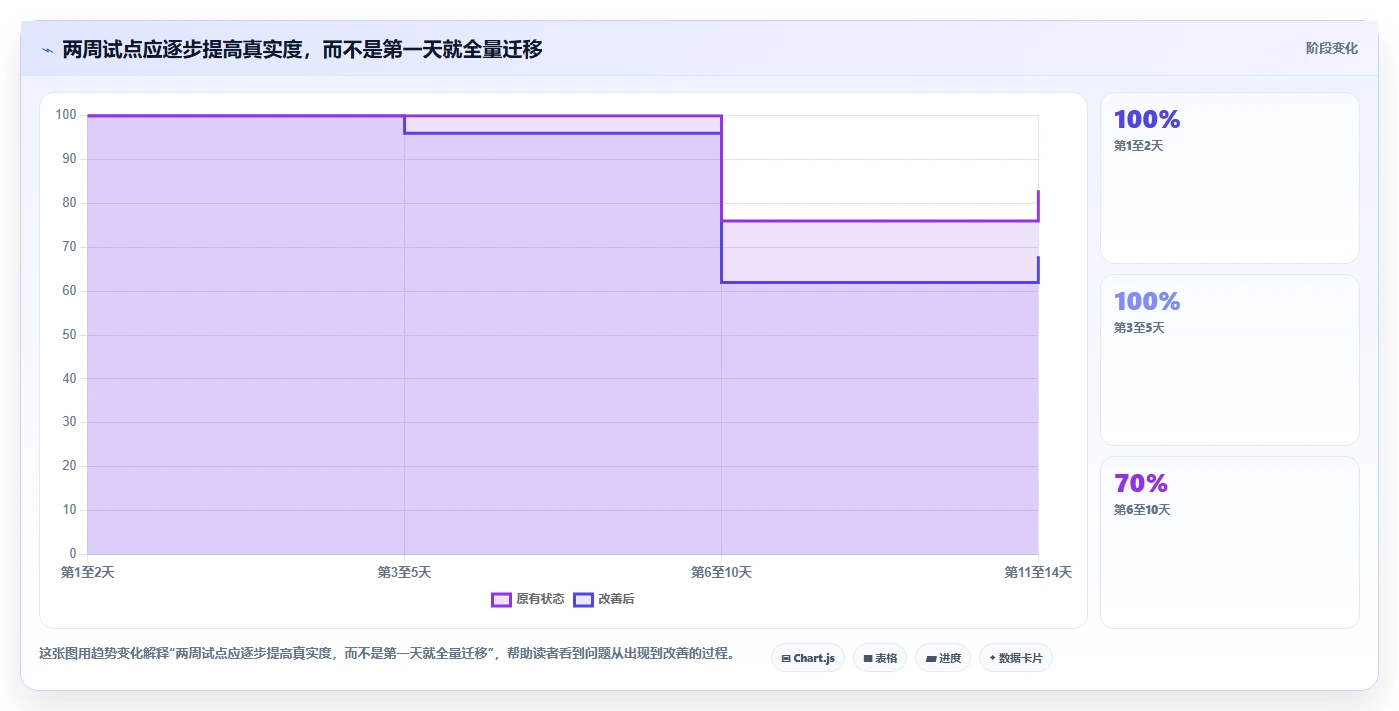
Task: Click x-axis label 第6至10天
Action: click(721, 572)
